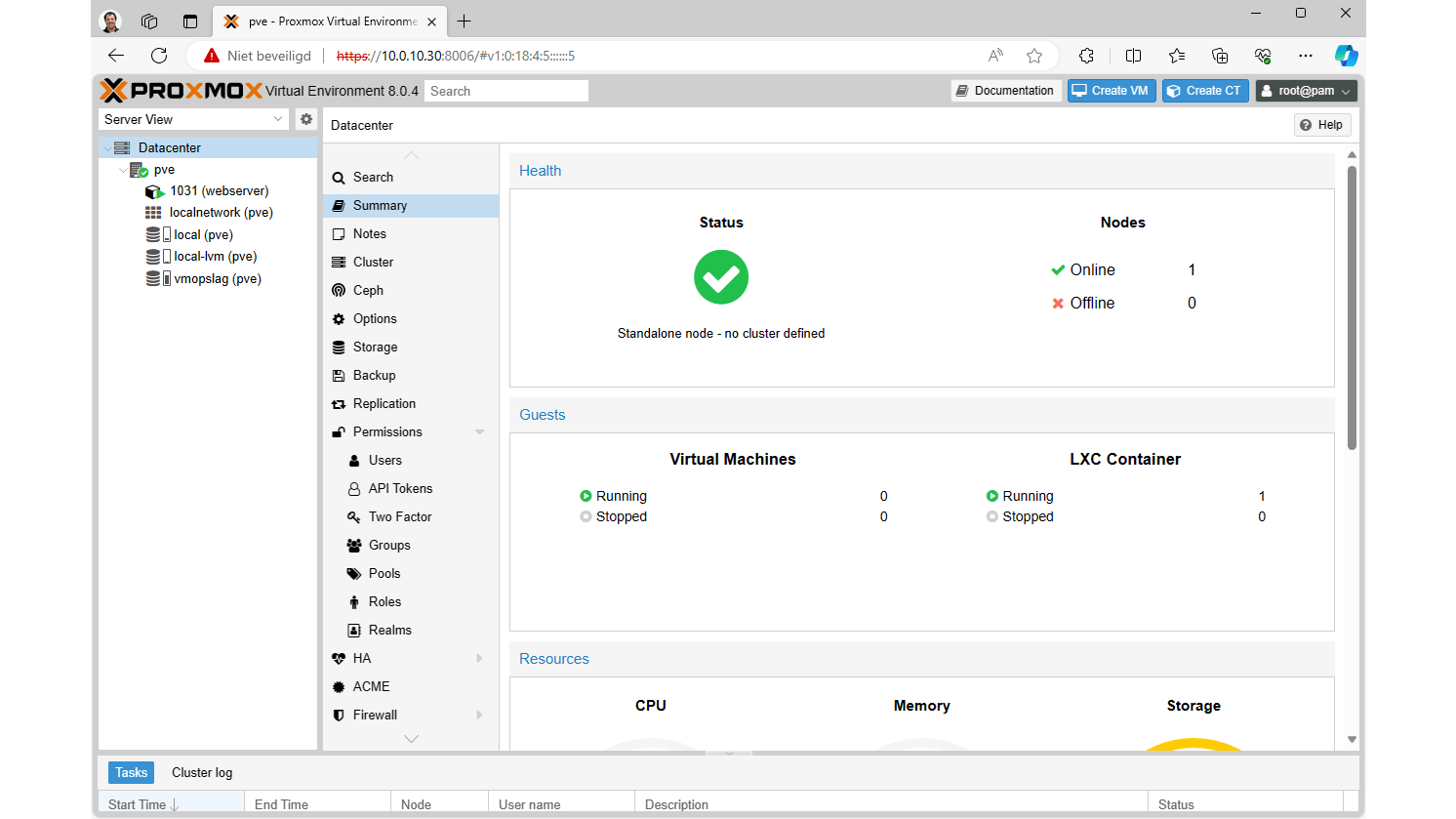Open the Replication menu item

tap(410, 404)
